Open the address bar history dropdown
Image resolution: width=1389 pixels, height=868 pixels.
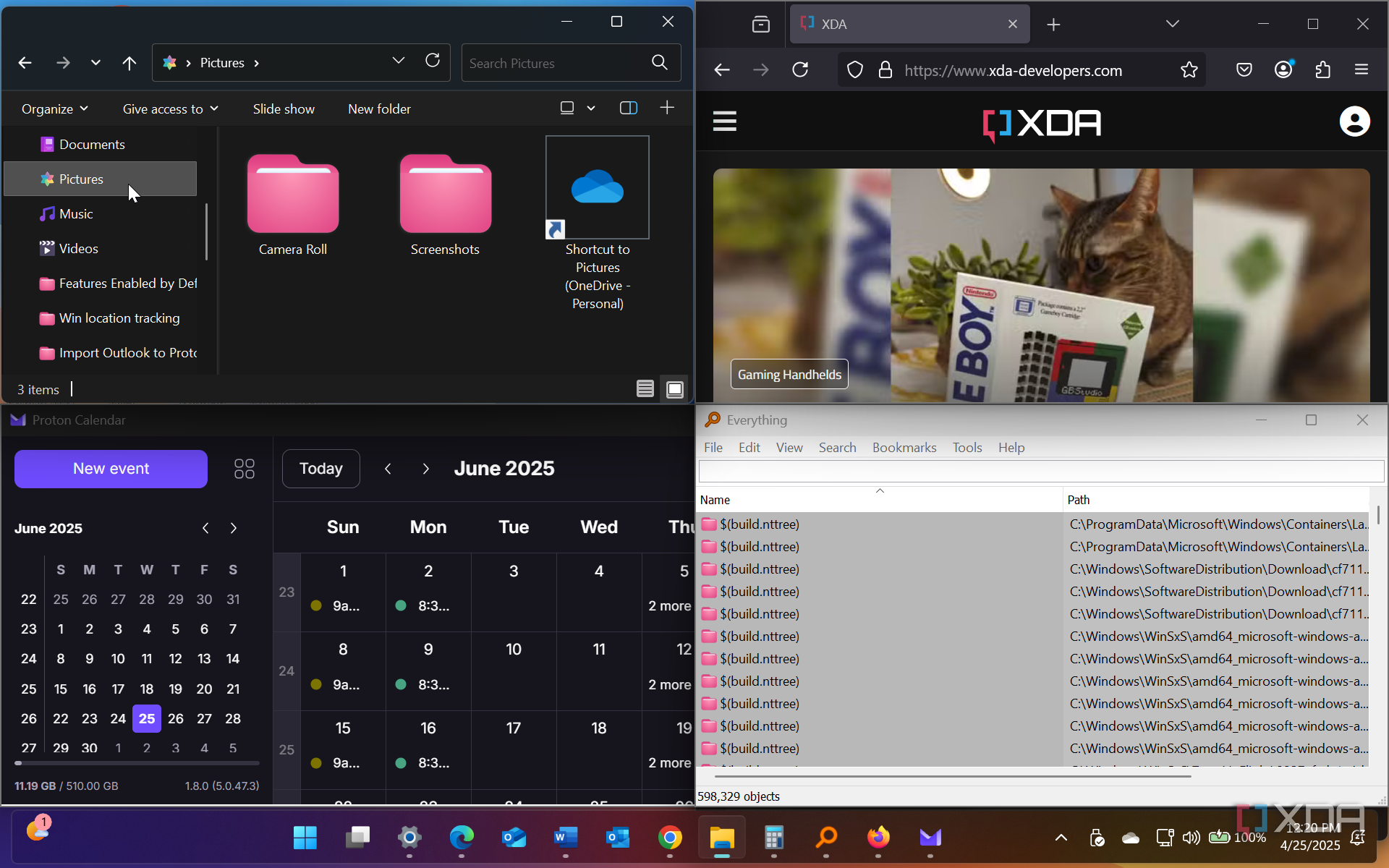click(x=398, y=61)
